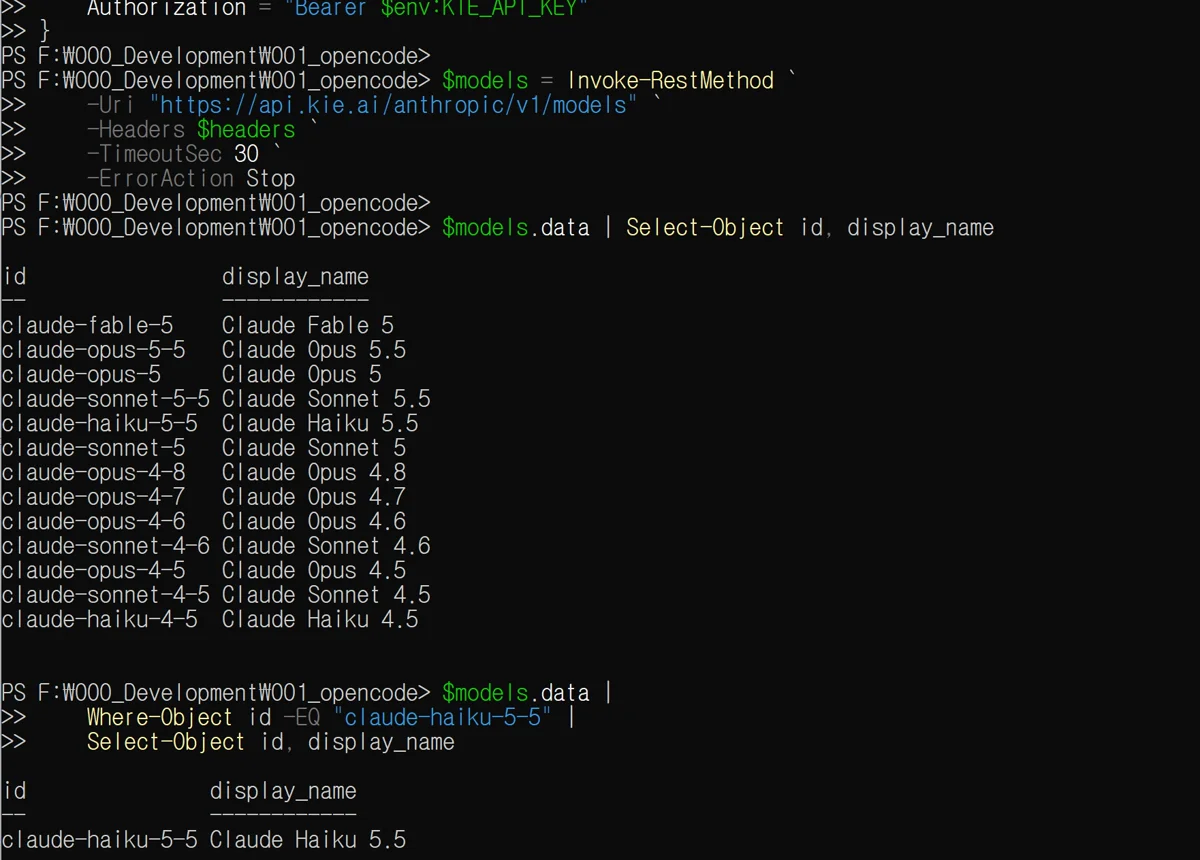1200x860 pixels.
Task: Click the timeout value "30"
Action: (x=246, y=155)
